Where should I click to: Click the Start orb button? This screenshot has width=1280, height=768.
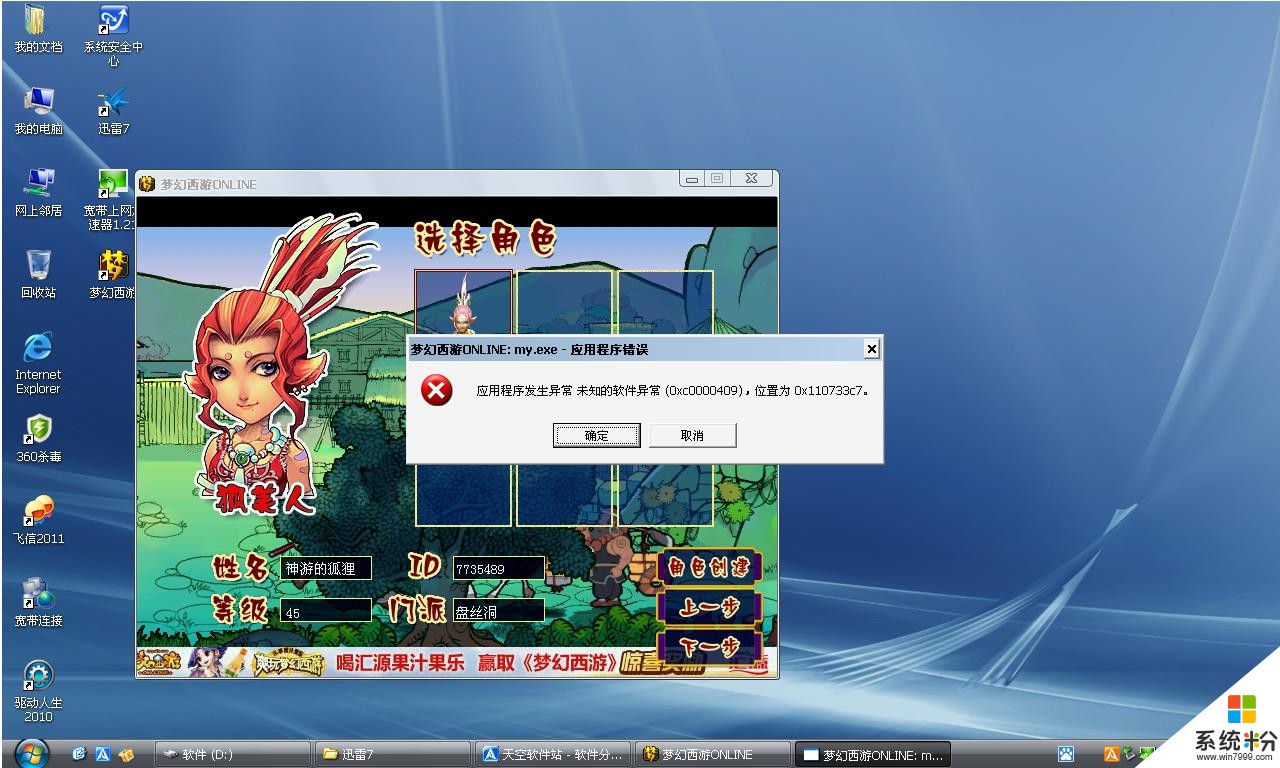33,752
